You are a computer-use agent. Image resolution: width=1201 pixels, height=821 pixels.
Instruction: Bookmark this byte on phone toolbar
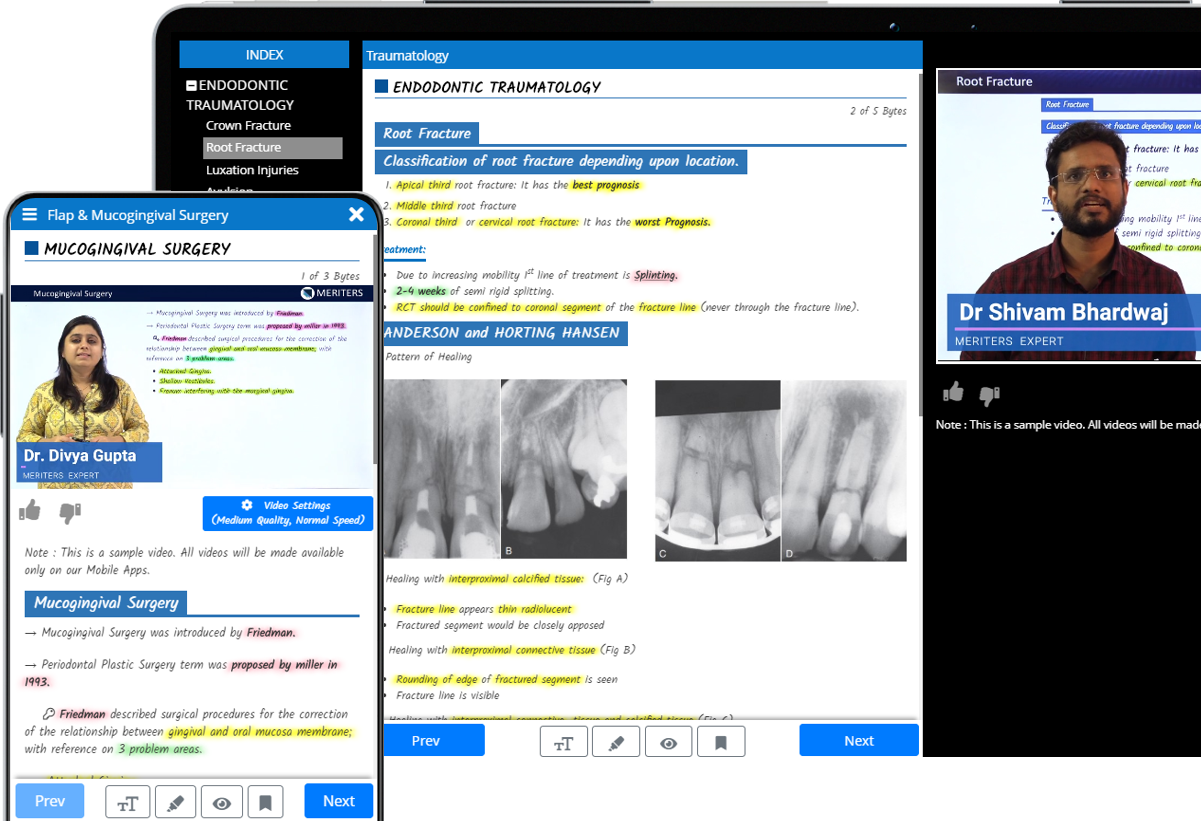click(x=265, y=802)
